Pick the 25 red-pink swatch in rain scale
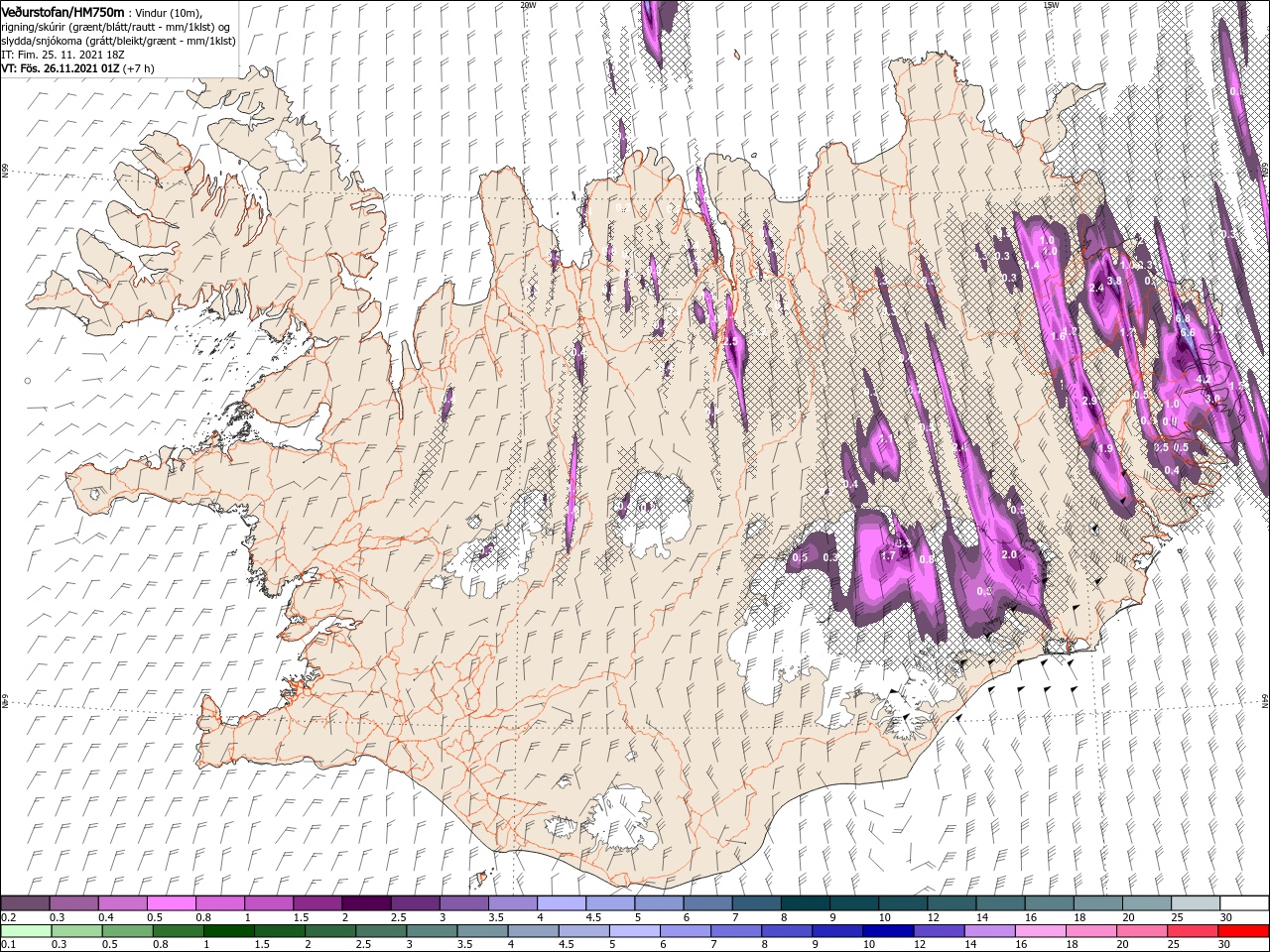This screenshot has width=1270, height=952. click(1193, 931)
